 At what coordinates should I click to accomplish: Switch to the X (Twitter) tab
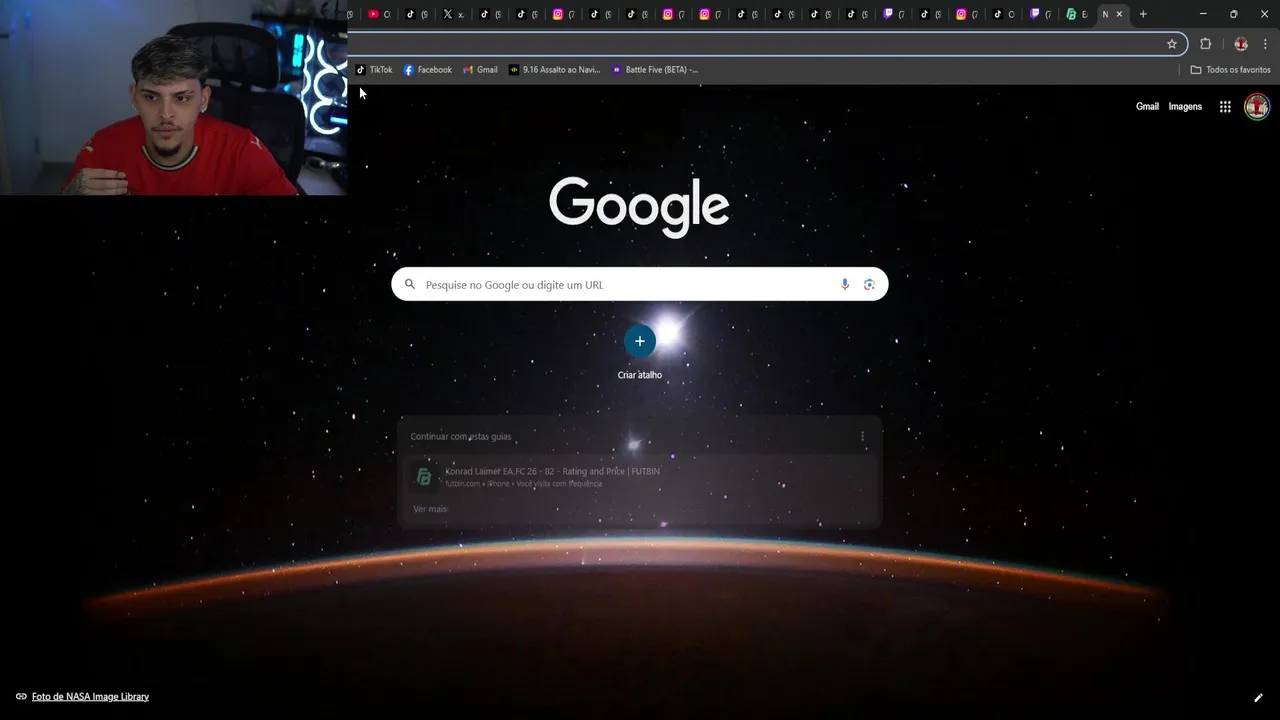[453, 14]
